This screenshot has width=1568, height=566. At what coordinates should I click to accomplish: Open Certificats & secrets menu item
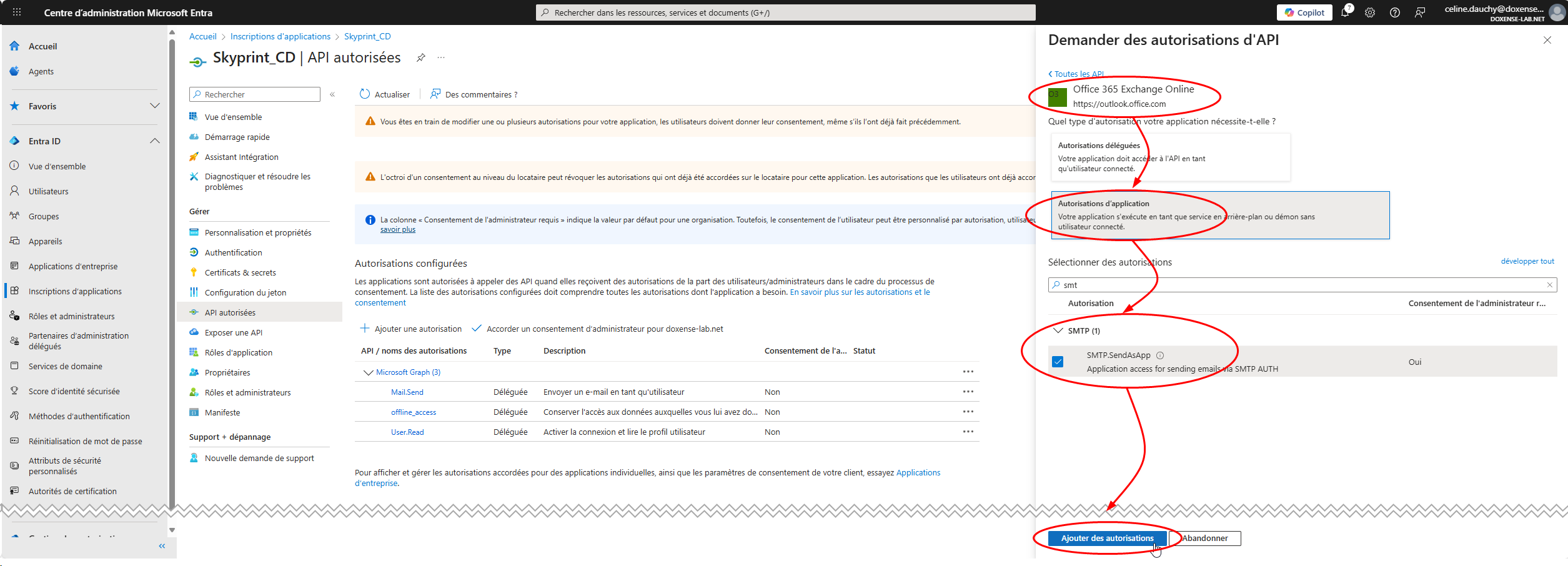tap(240, 272)
